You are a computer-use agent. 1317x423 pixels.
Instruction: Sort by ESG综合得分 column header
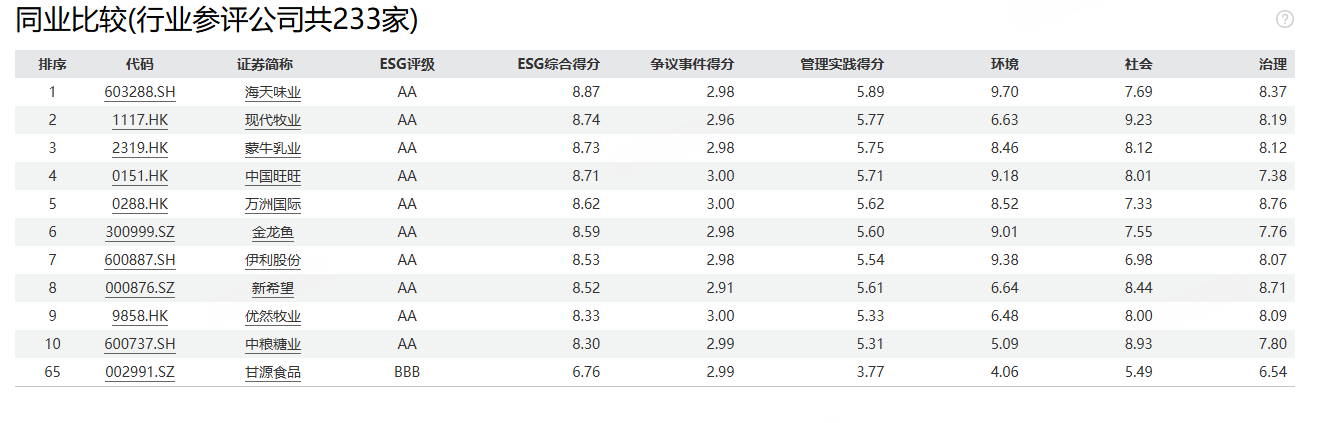click(558, 64)
